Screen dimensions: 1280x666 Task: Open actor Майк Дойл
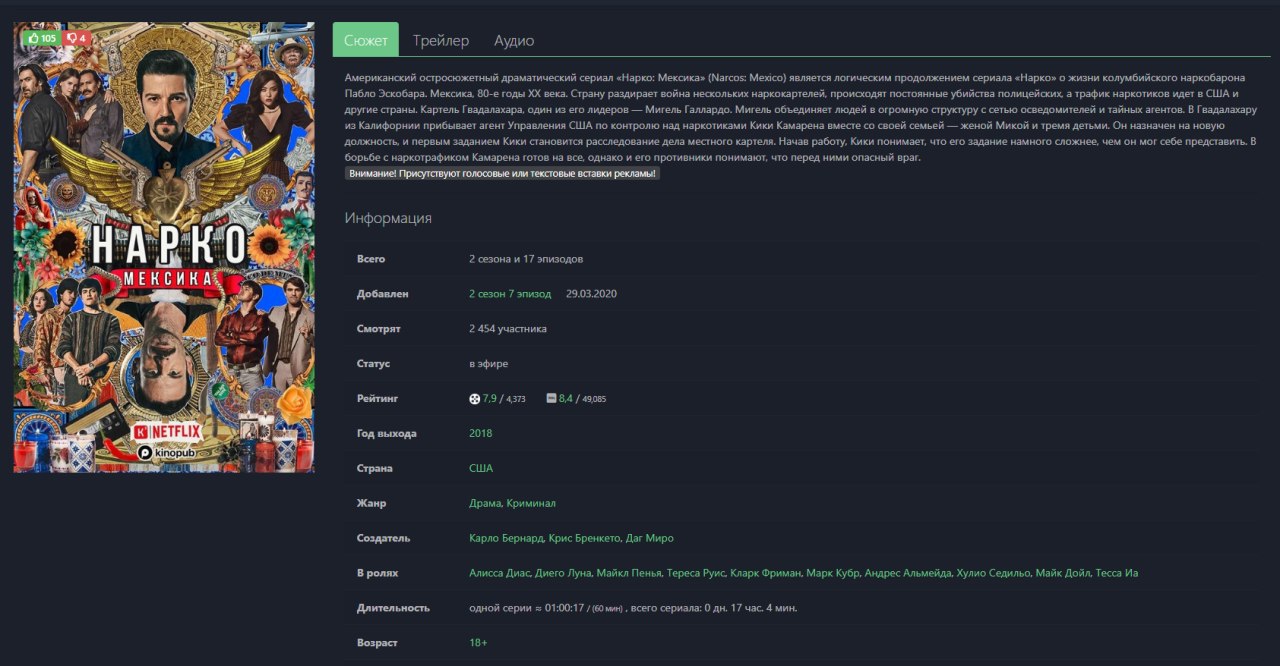[1062, 573]
